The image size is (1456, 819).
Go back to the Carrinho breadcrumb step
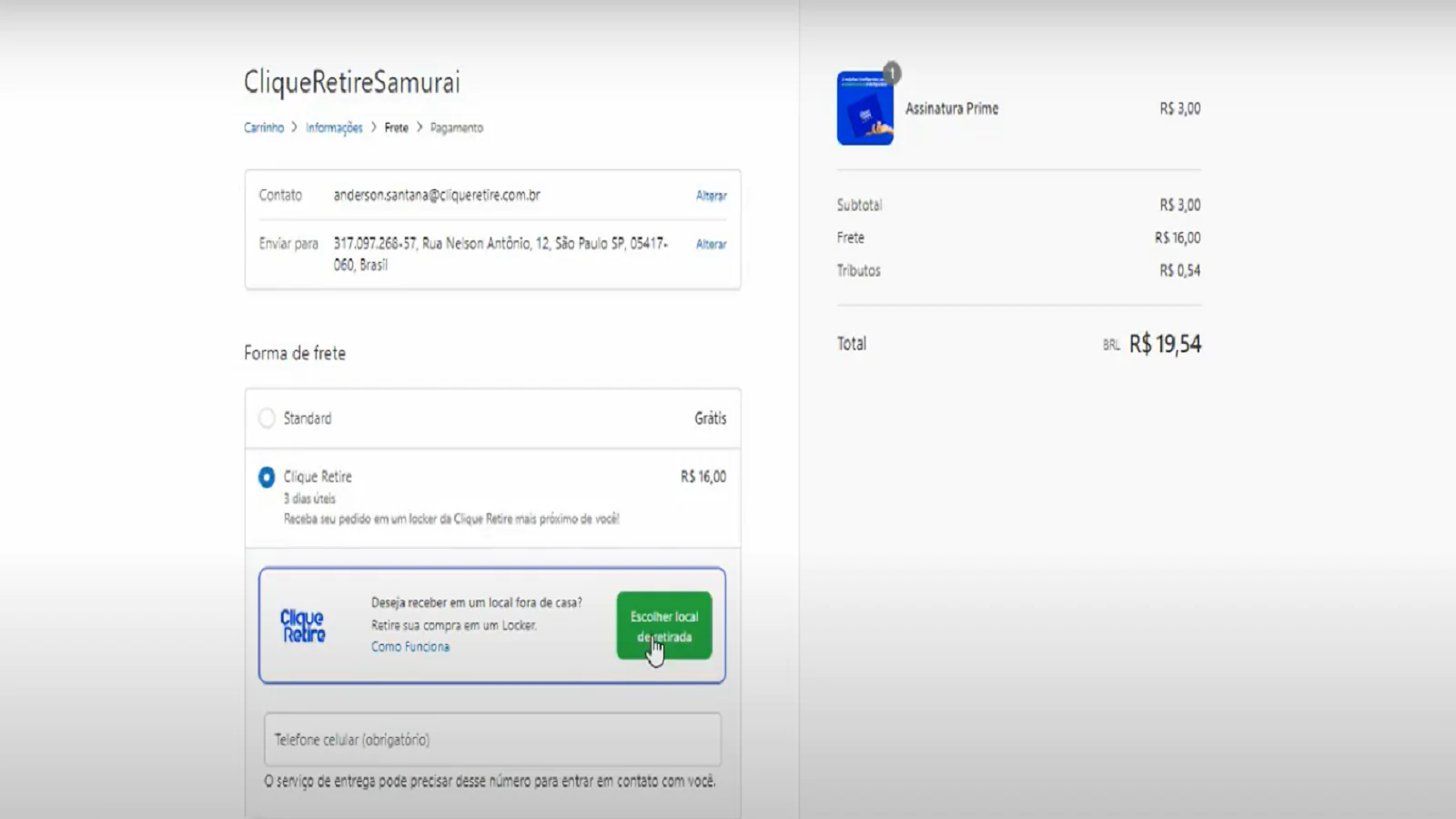[264, 127]
